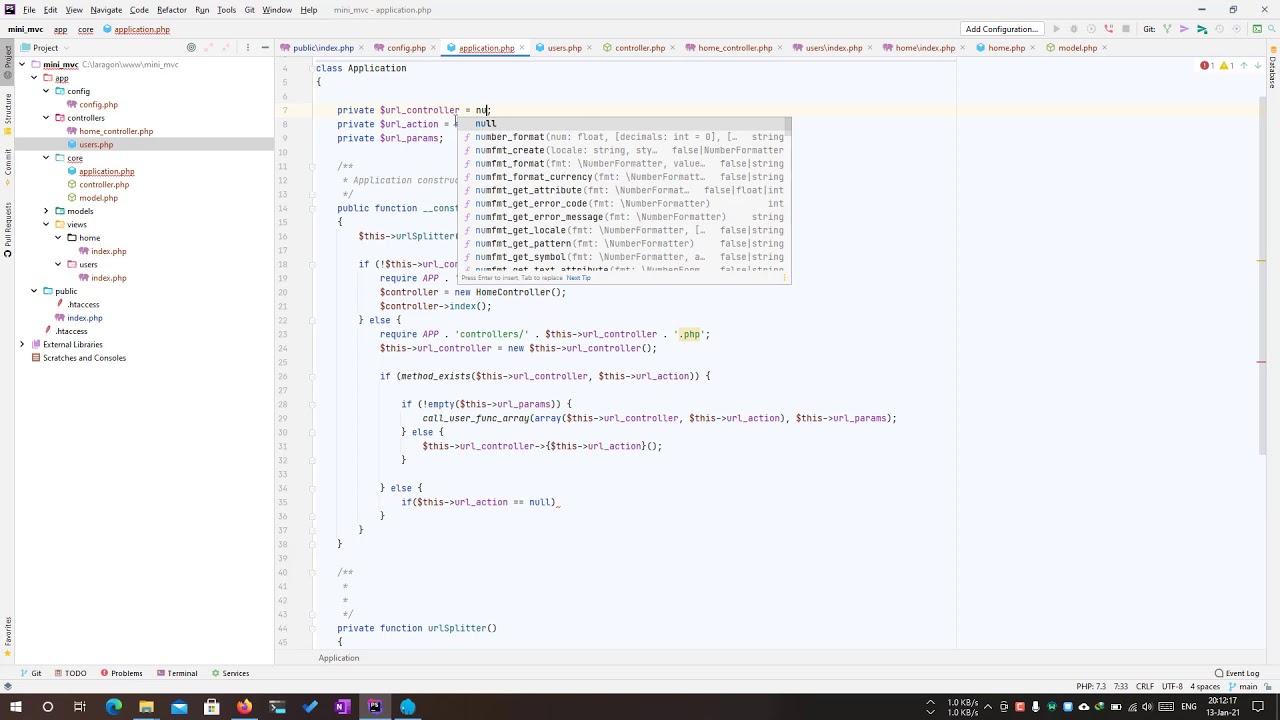Jump to next highlighted error down arrow
Image resolution: width=1280 pixels, height=720 pixels.
pos(1257,66)
